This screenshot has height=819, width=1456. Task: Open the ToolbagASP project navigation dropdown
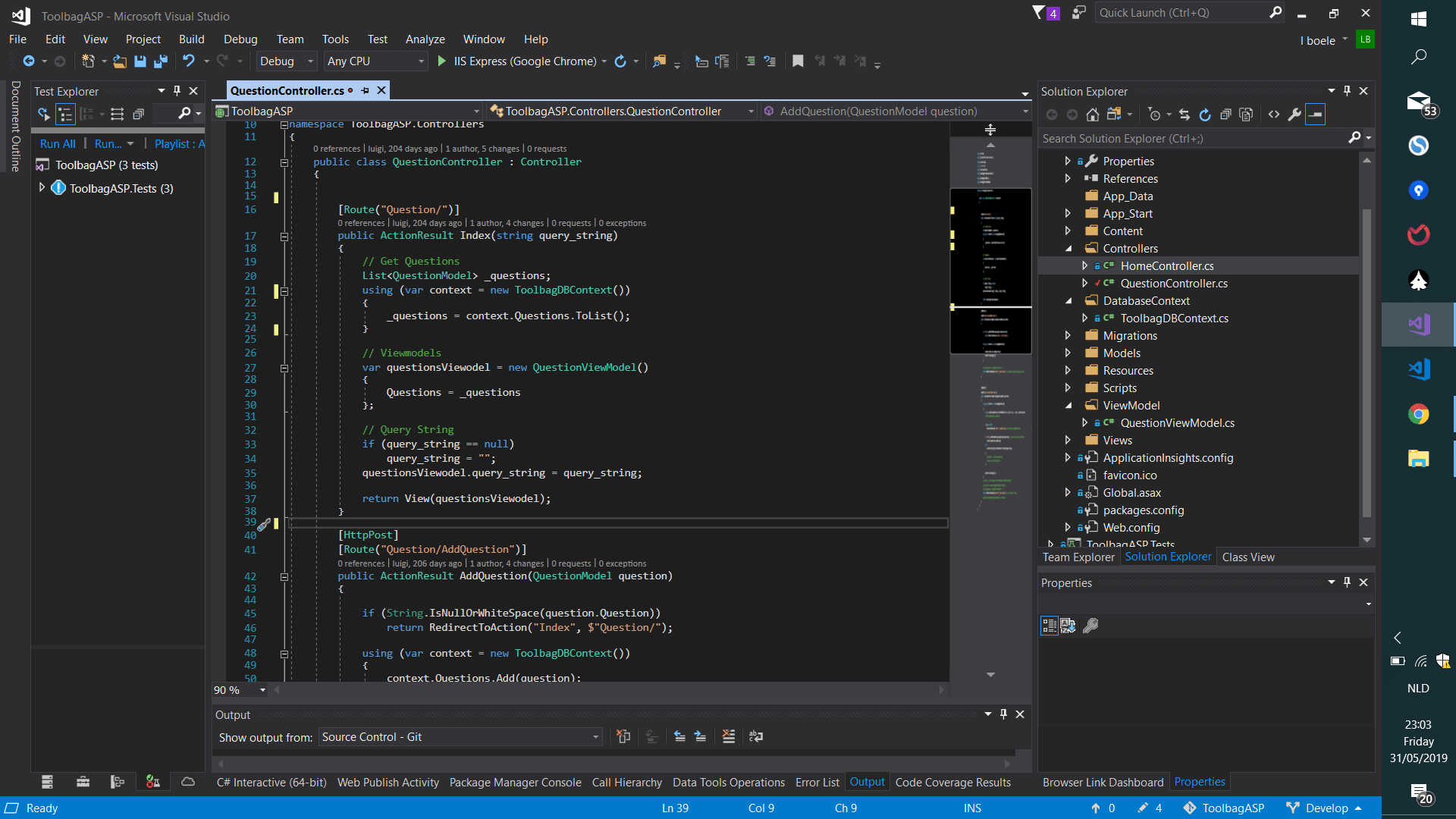[x=348, y=111]
